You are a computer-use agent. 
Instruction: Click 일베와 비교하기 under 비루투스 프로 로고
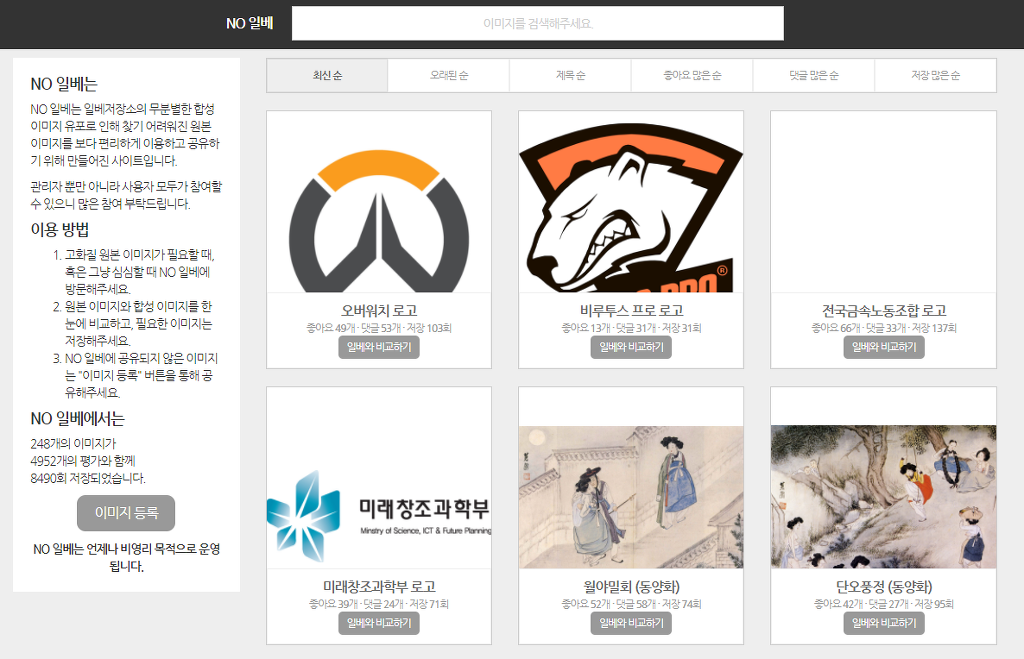(631, 347)
